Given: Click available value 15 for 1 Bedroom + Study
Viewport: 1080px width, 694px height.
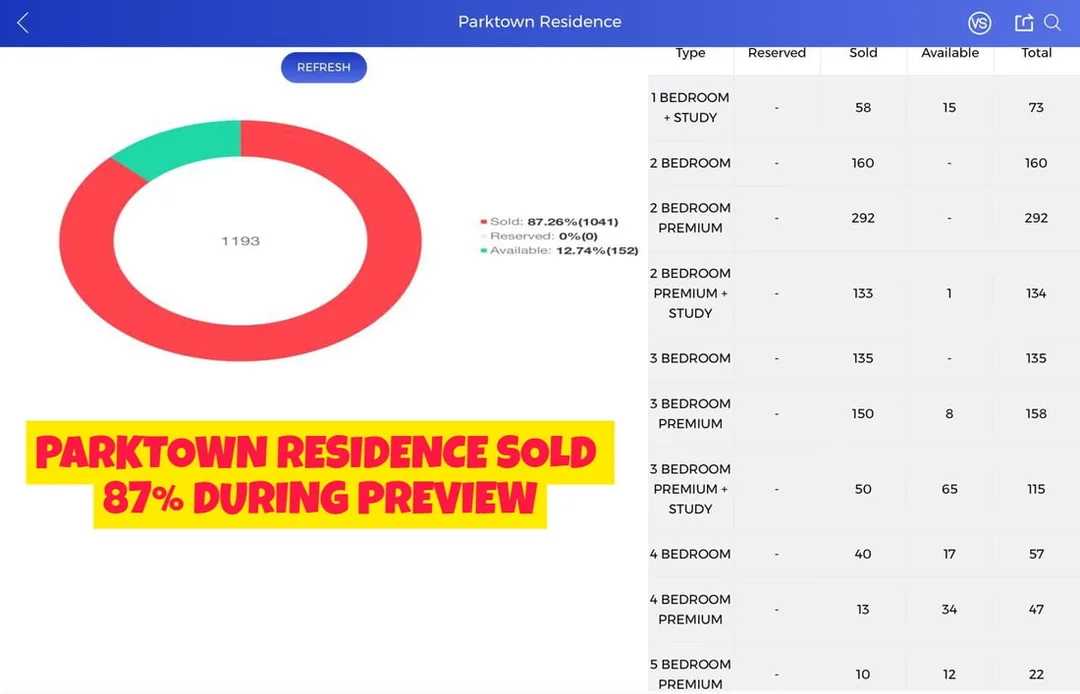Looking at the screenshot, I should (949, 107).
